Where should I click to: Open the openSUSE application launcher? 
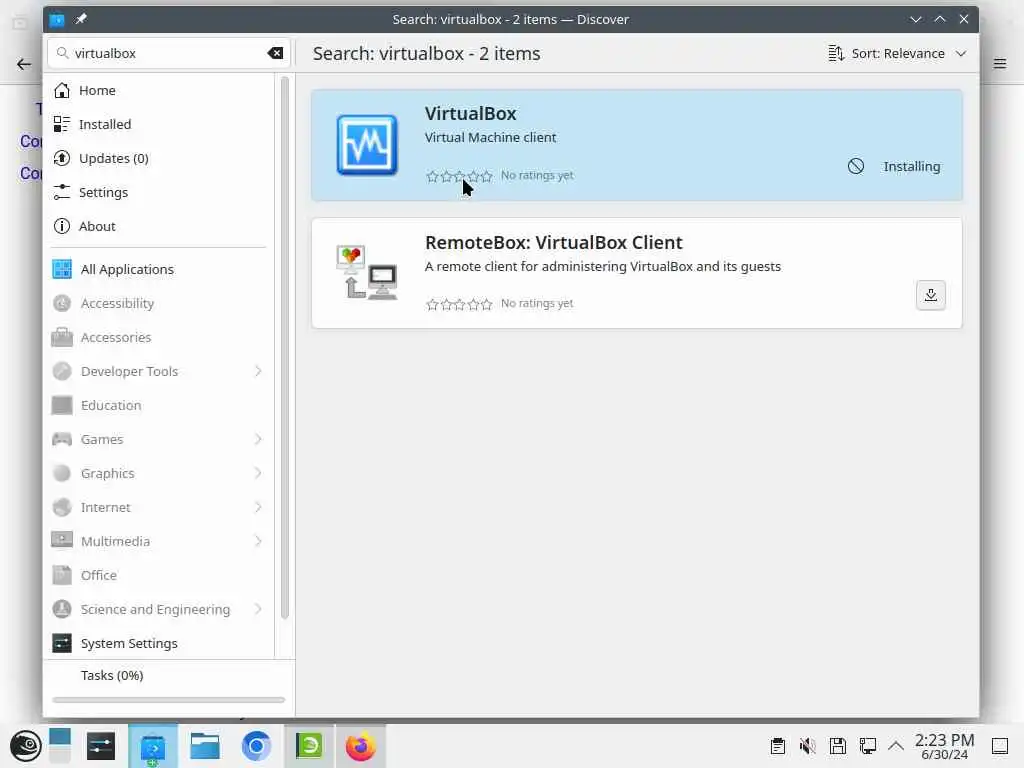coord(25,746)
